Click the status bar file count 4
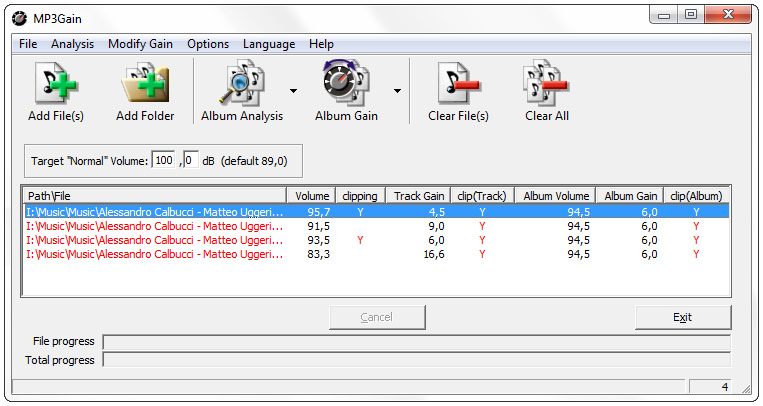Viewport: 763px width, 406px height. click(x=725, y=387)
